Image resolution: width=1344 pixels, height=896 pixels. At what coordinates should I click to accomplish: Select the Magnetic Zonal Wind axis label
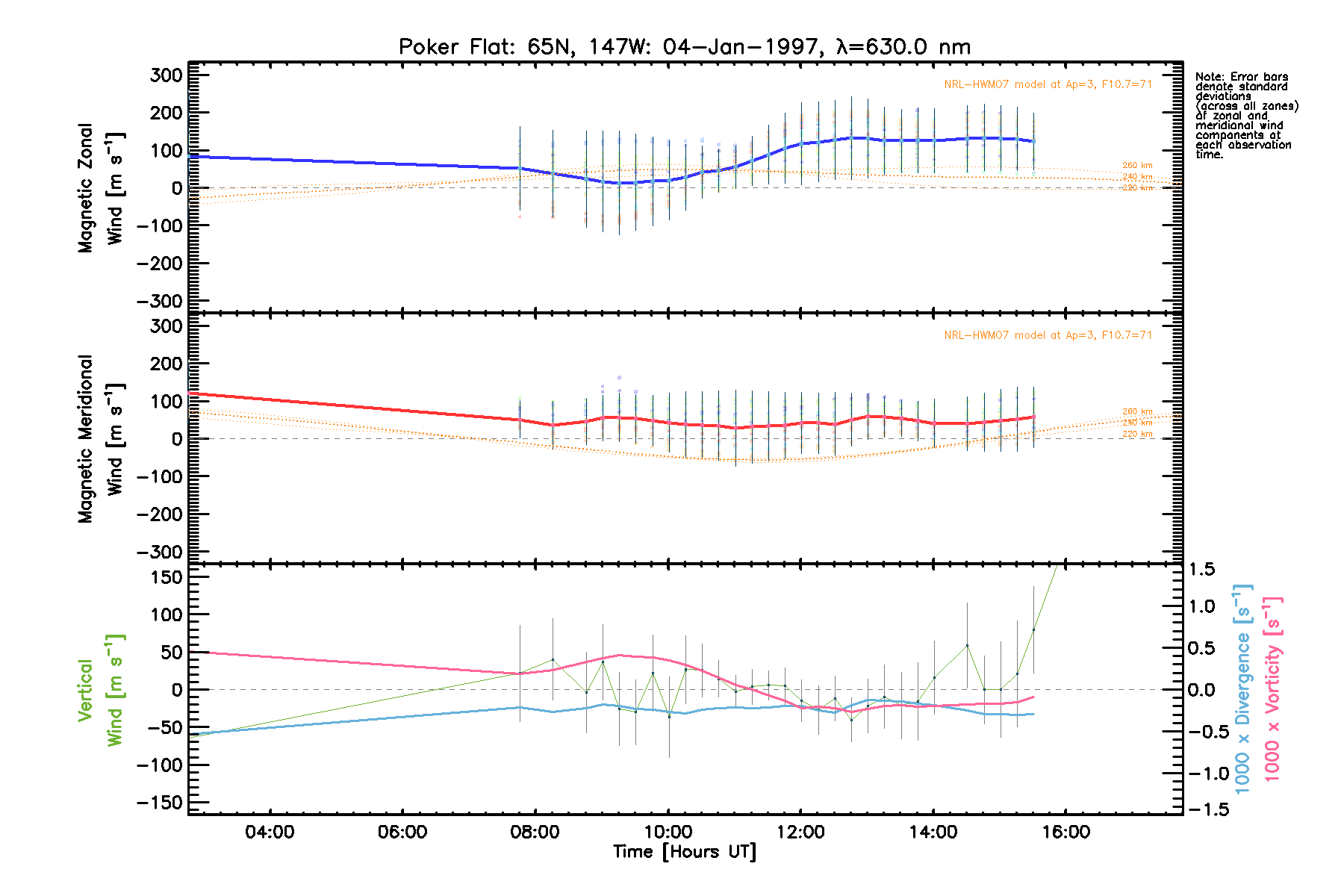coord(100,188)
